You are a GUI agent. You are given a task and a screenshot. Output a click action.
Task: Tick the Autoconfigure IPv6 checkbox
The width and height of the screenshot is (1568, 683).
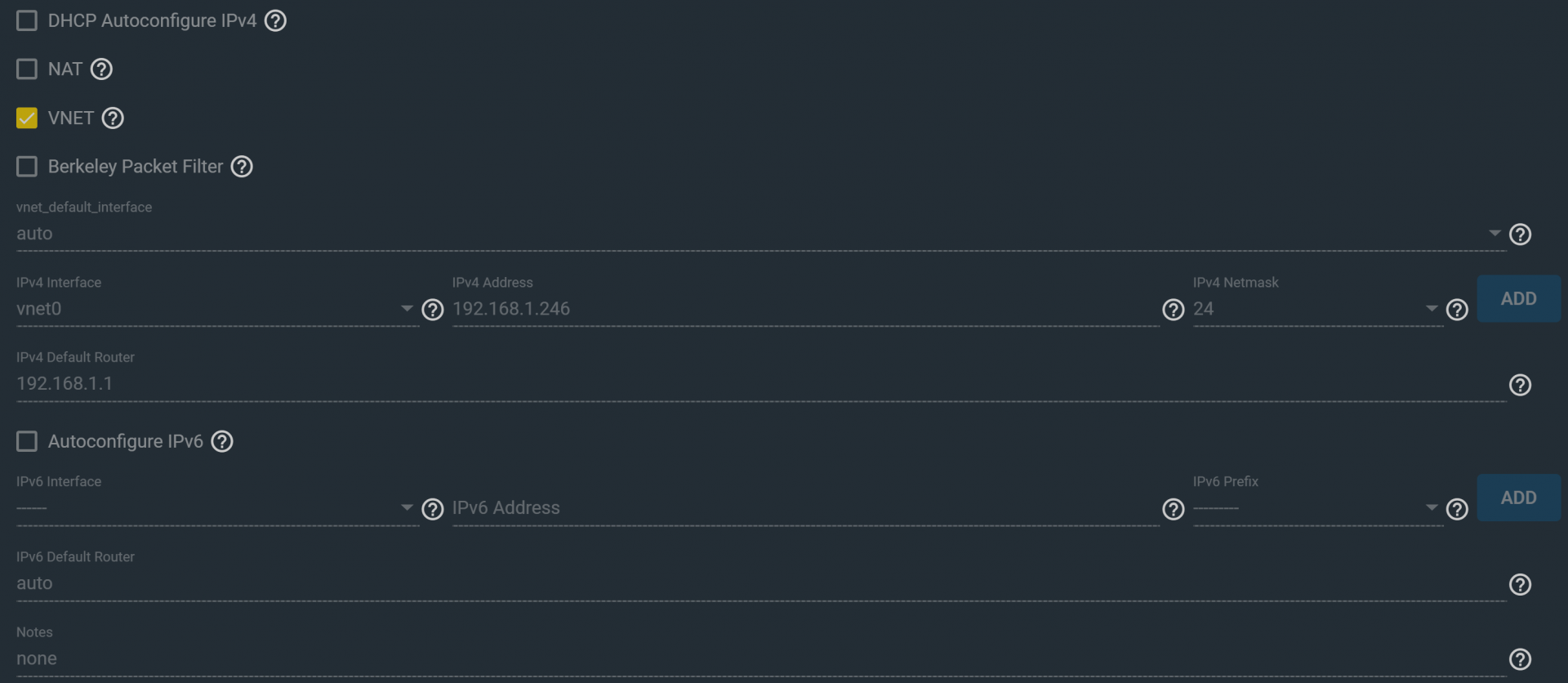point(27,441)
